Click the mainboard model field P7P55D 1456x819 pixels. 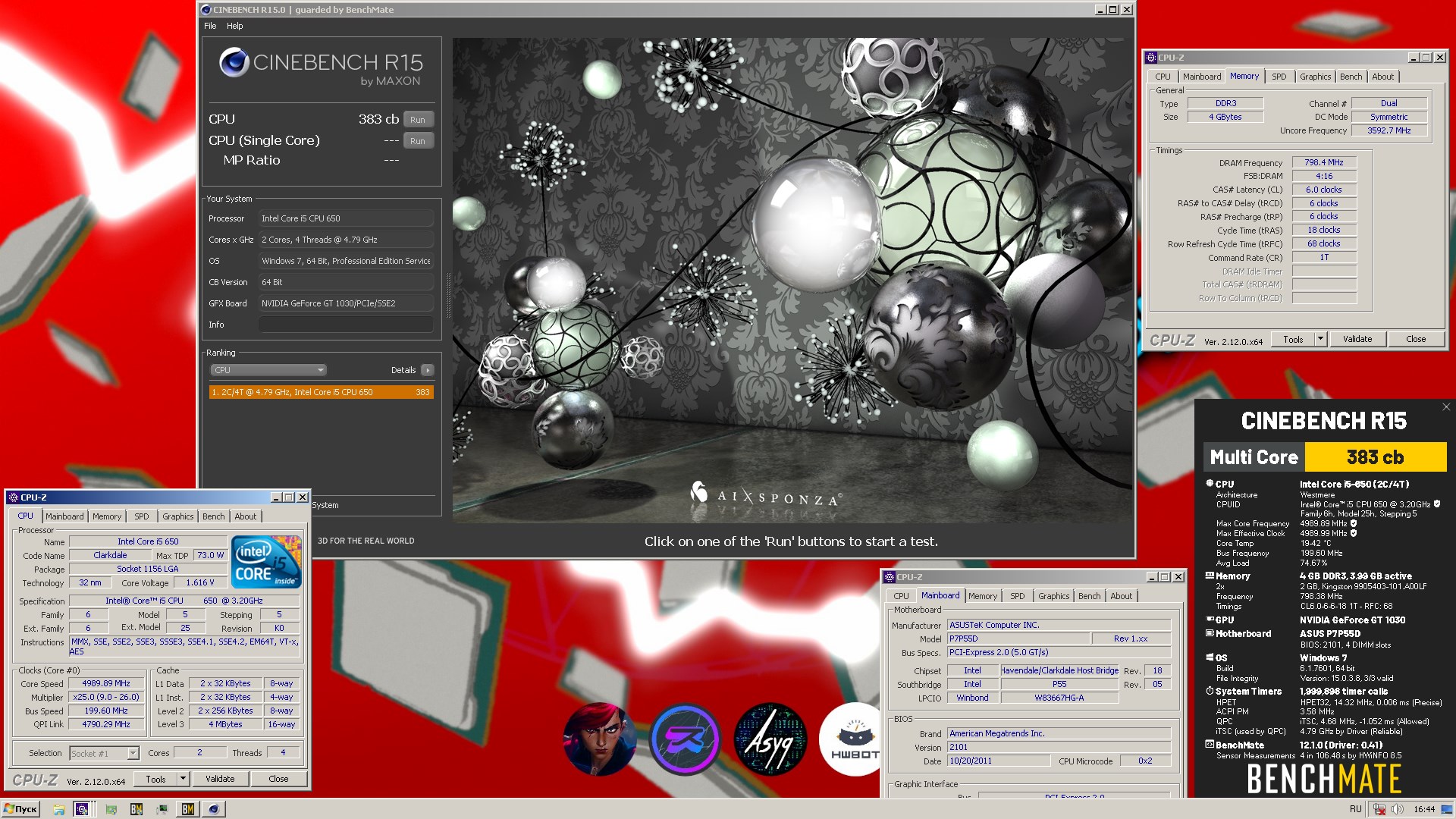pos(1018,639)
